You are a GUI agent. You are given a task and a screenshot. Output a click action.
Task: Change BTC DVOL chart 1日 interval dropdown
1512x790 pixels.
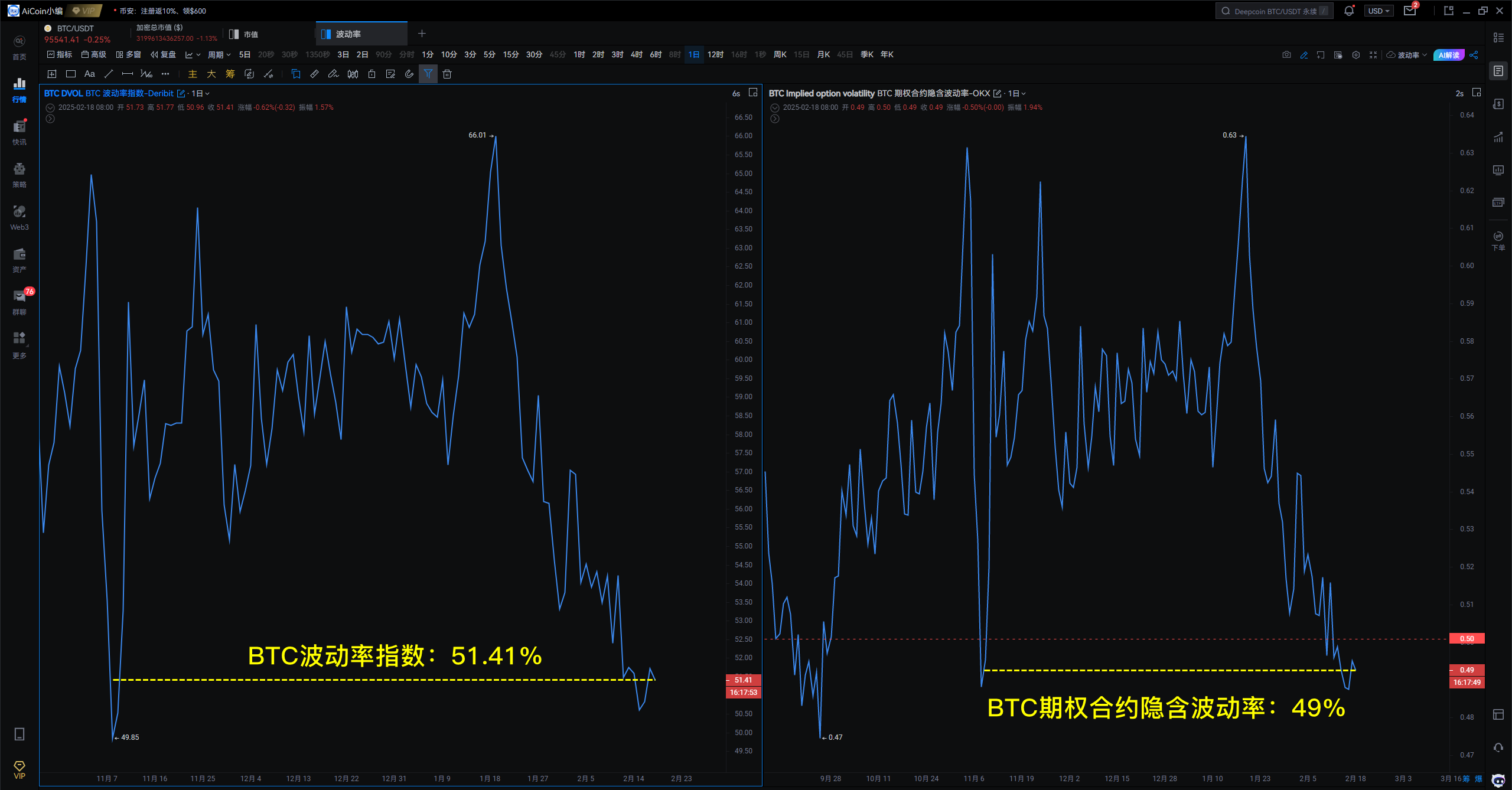(x=200, y=93)
